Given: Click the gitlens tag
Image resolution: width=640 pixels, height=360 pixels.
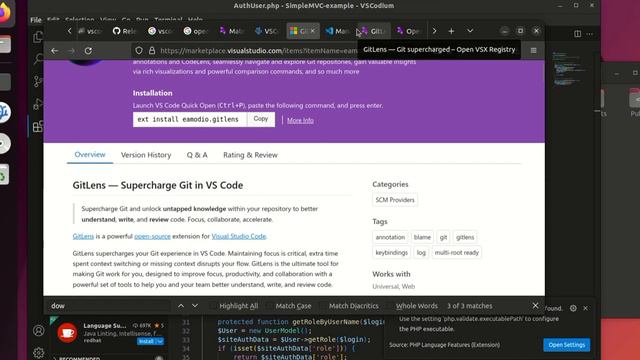Looking at the screenshot, I should [x=465, y=237].
